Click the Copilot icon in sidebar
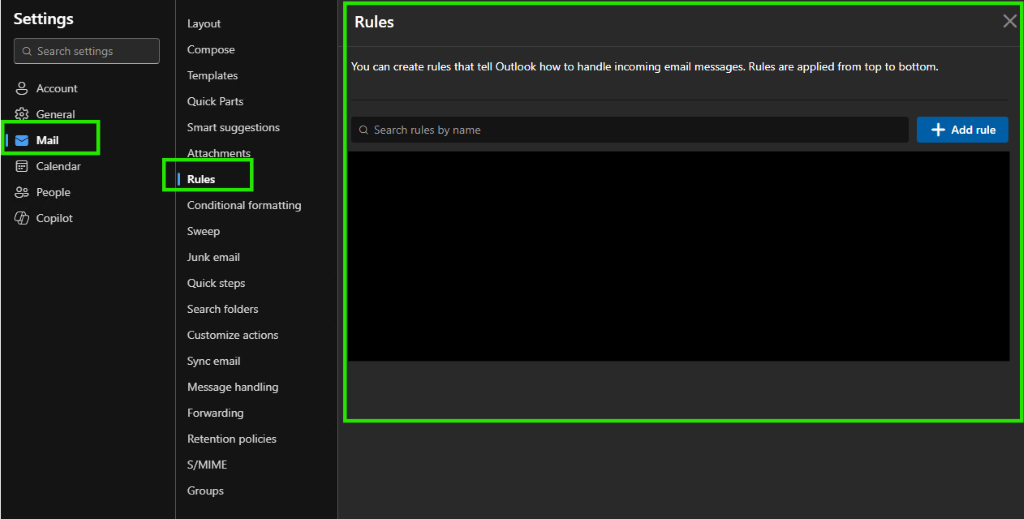The height and width of the screenshot is (519, 1024). coord(22,218)
